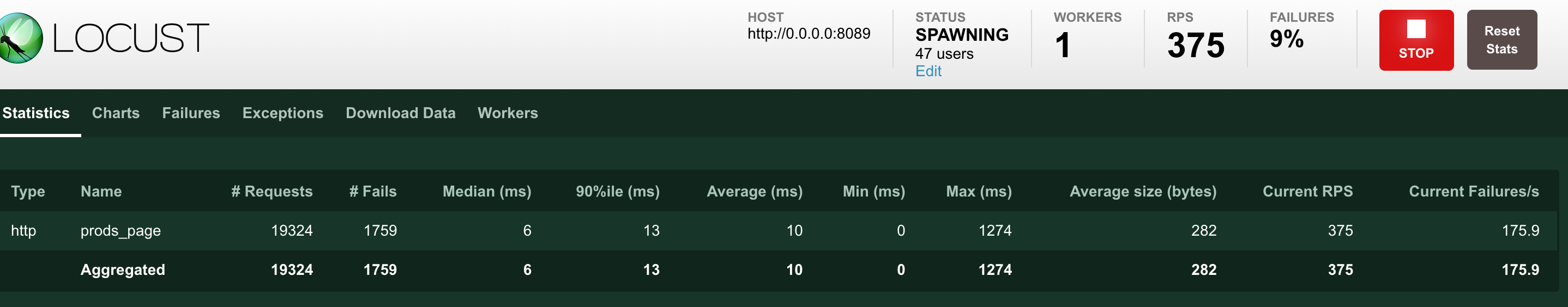The height and width of the screenshot is (307, 1568).
Task: Select the Statistics tab
Action: click(36, 113)
